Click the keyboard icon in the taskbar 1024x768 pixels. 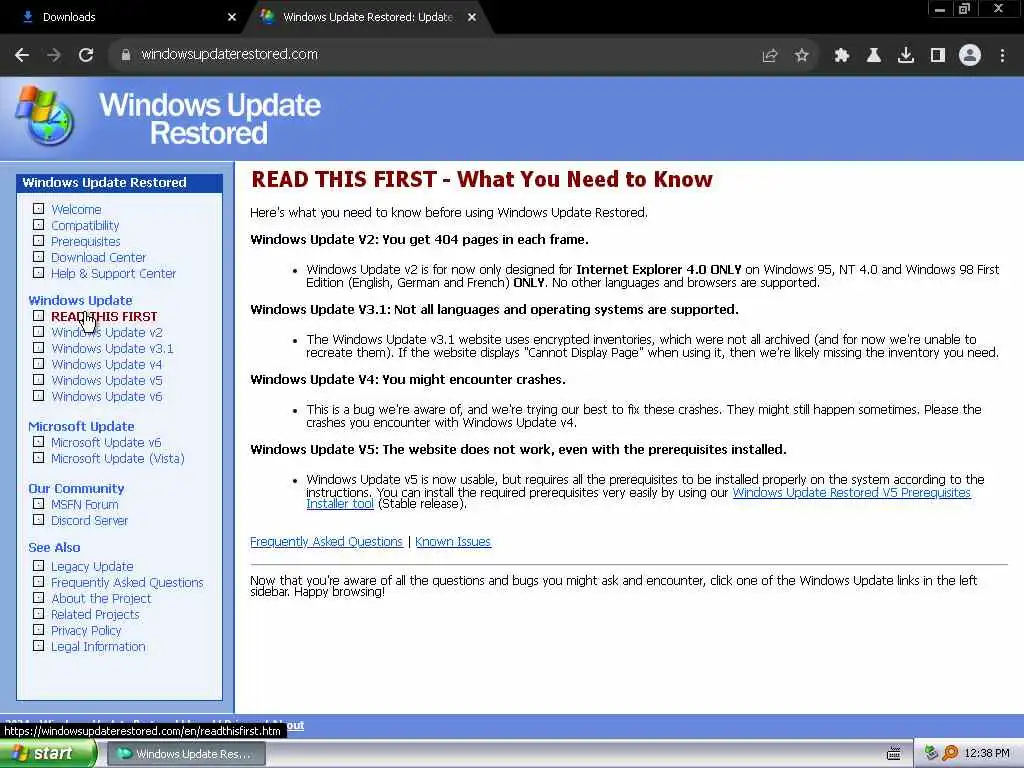click(x=894, y=754)
